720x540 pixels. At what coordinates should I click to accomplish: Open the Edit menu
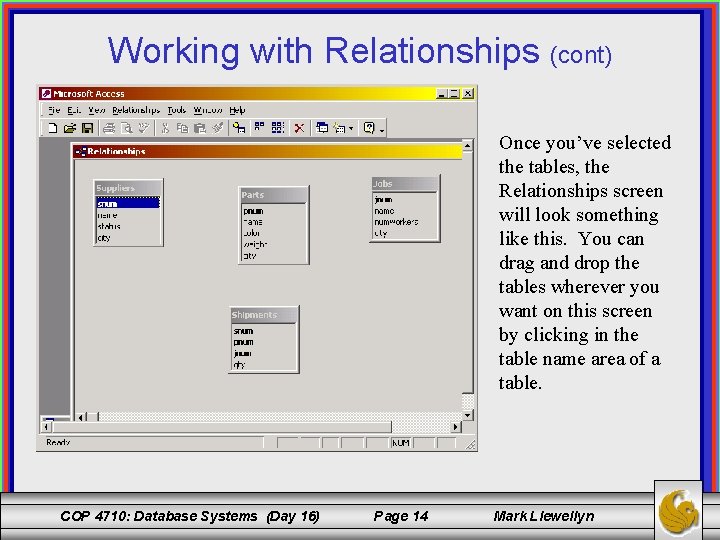[74, 110]
